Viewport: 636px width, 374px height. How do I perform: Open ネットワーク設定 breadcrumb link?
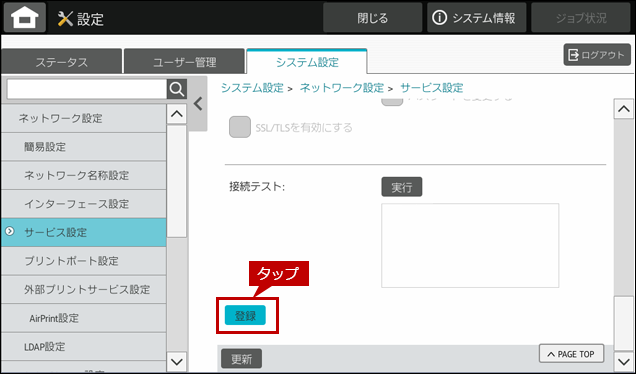click(x=342, y=88)
